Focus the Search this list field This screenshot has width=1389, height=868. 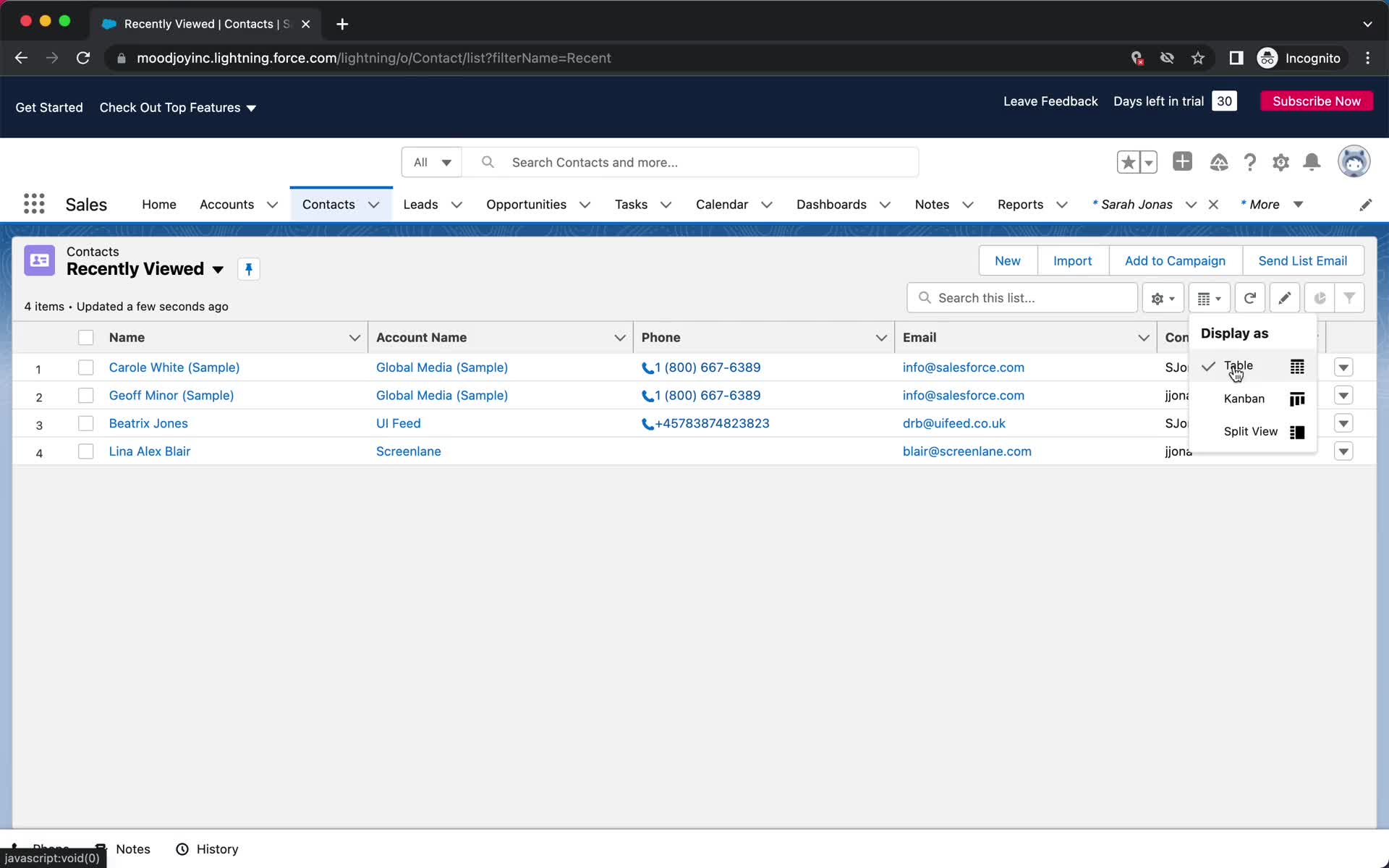(1021, 298)
